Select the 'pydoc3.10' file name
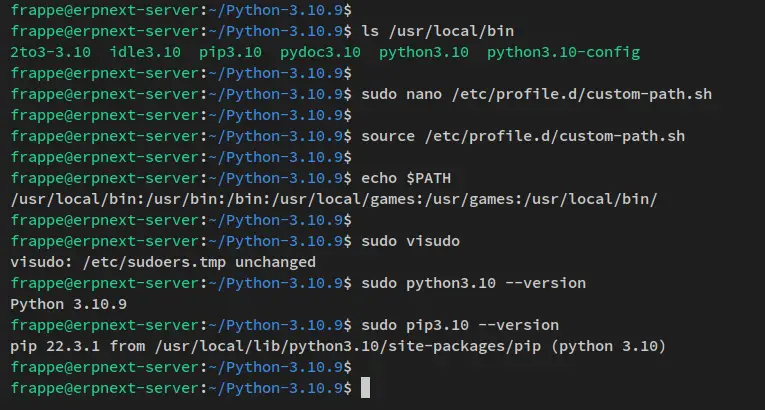This screenshot has width=765, height=410. tap(321, 52)
